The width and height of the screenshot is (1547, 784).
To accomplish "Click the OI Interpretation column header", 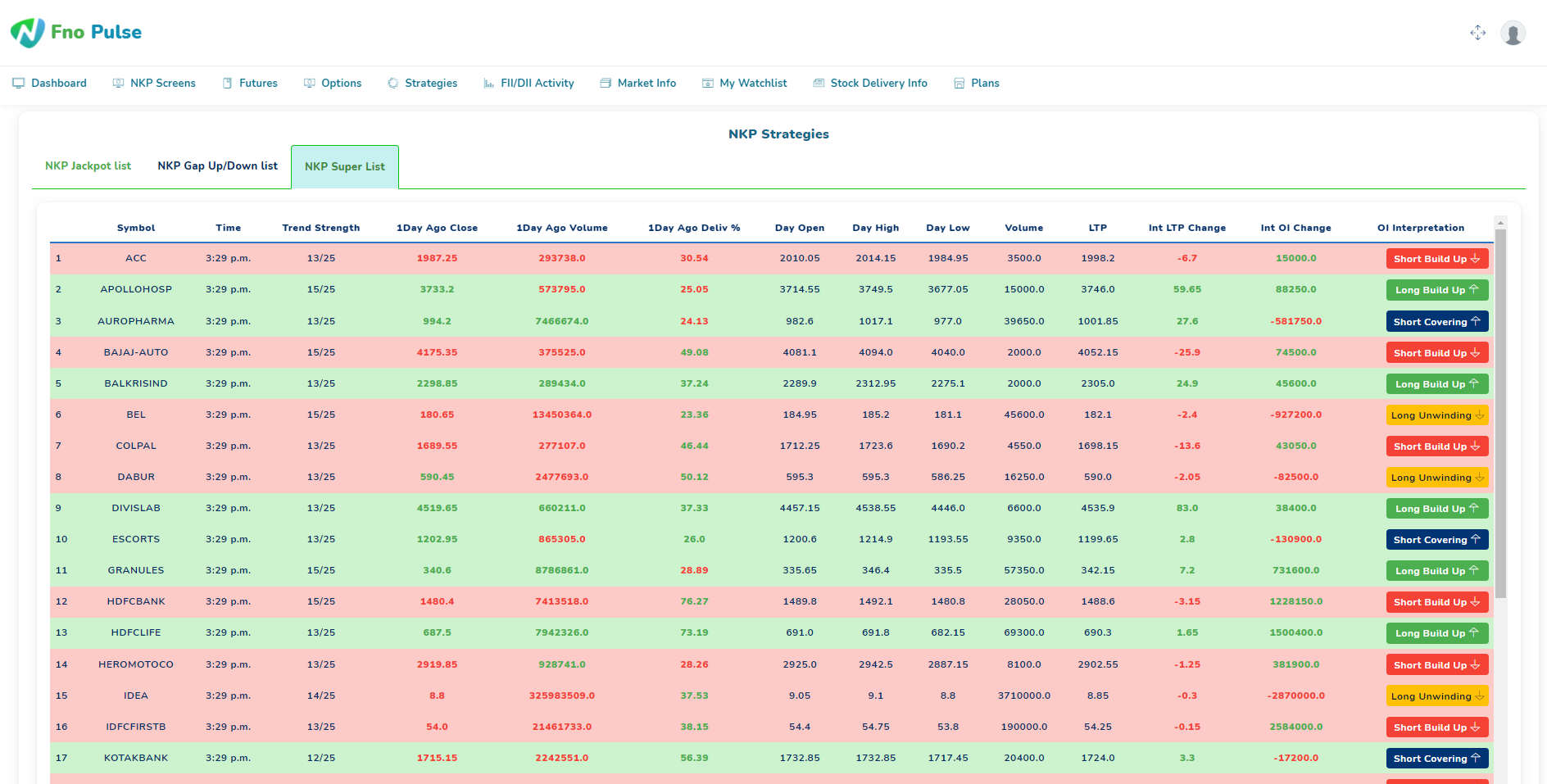I will (1421, 228).
